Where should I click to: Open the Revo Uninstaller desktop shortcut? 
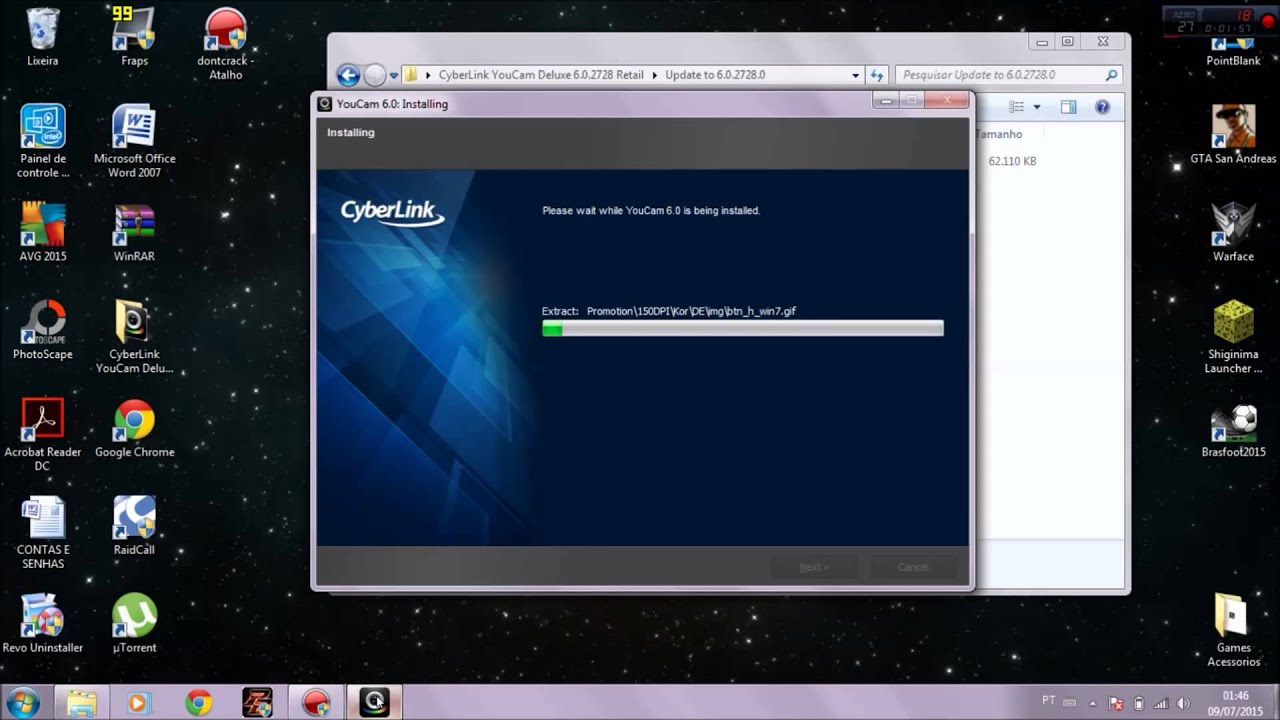[43, 624]
